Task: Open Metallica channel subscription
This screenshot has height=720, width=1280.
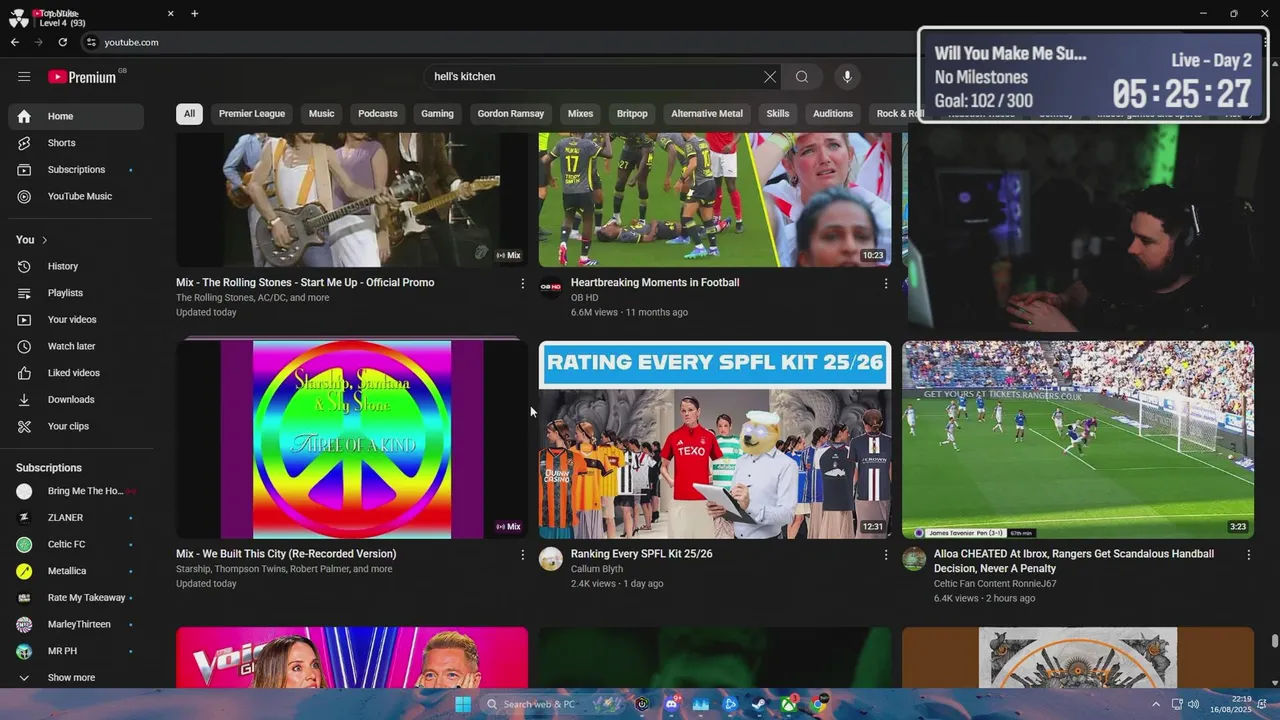Action: pos(76,571)
